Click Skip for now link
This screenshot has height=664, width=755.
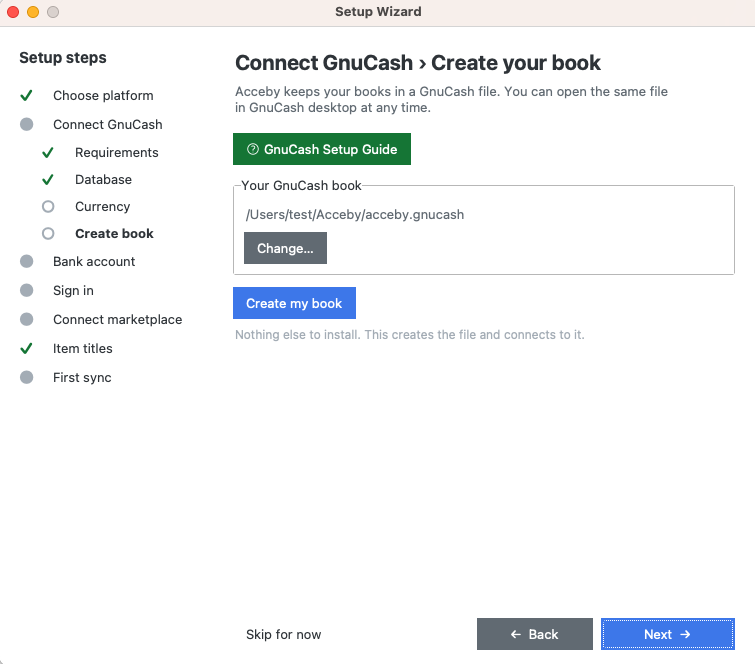(283, 634)
